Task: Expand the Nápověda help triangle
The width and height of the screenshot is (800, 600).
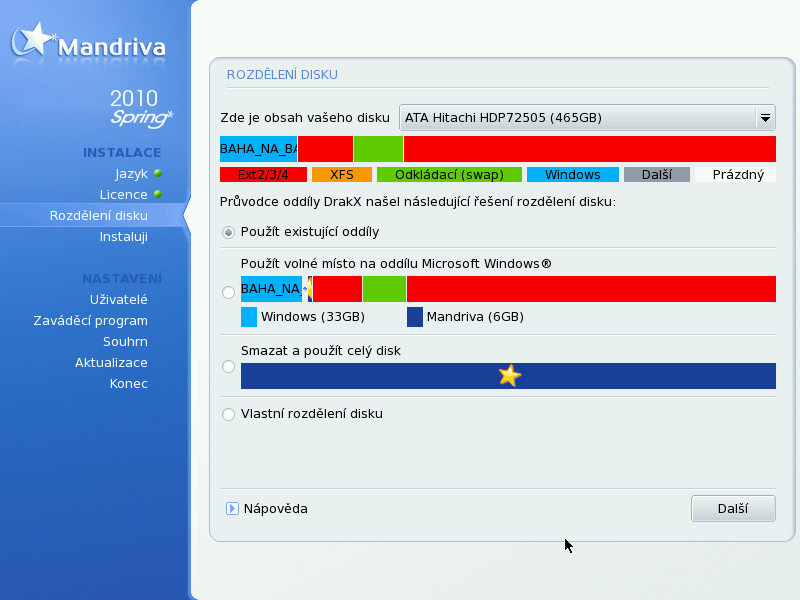Action: (x=232, y=509)
